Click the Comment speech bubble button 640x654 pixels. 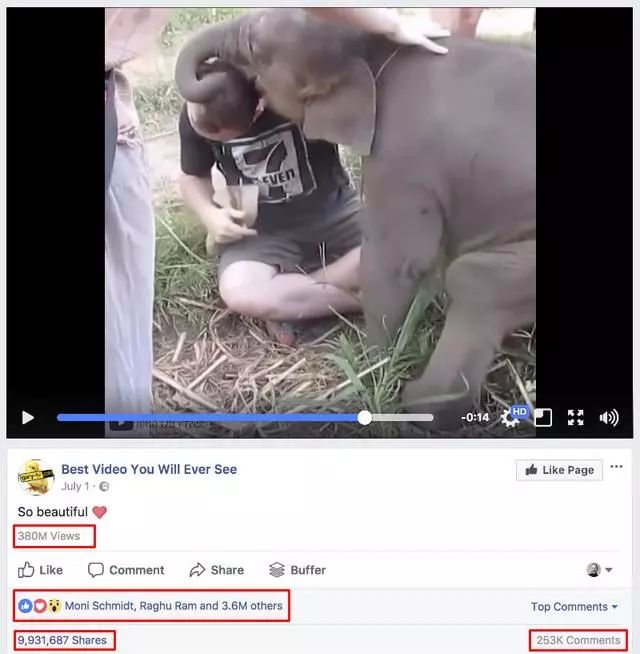click(126, 570)
